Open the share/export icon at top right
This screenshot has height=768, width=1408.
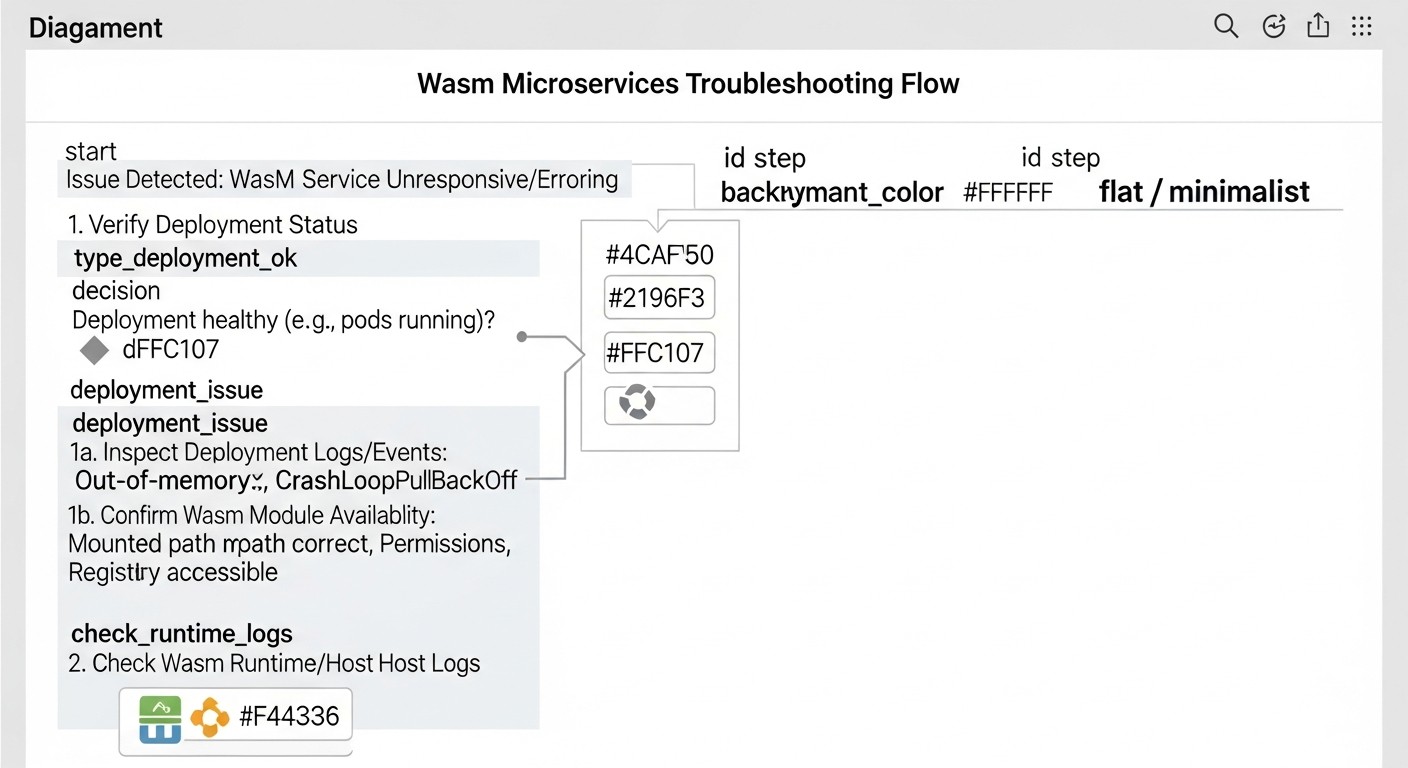[1317, 26]
